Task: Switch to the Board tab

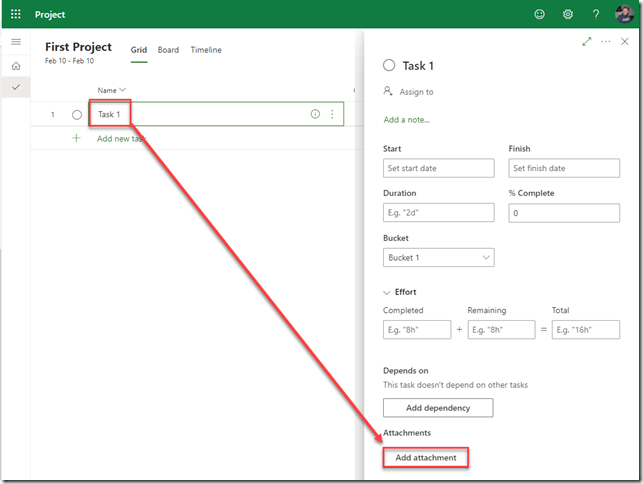Action: pos(168,50)
